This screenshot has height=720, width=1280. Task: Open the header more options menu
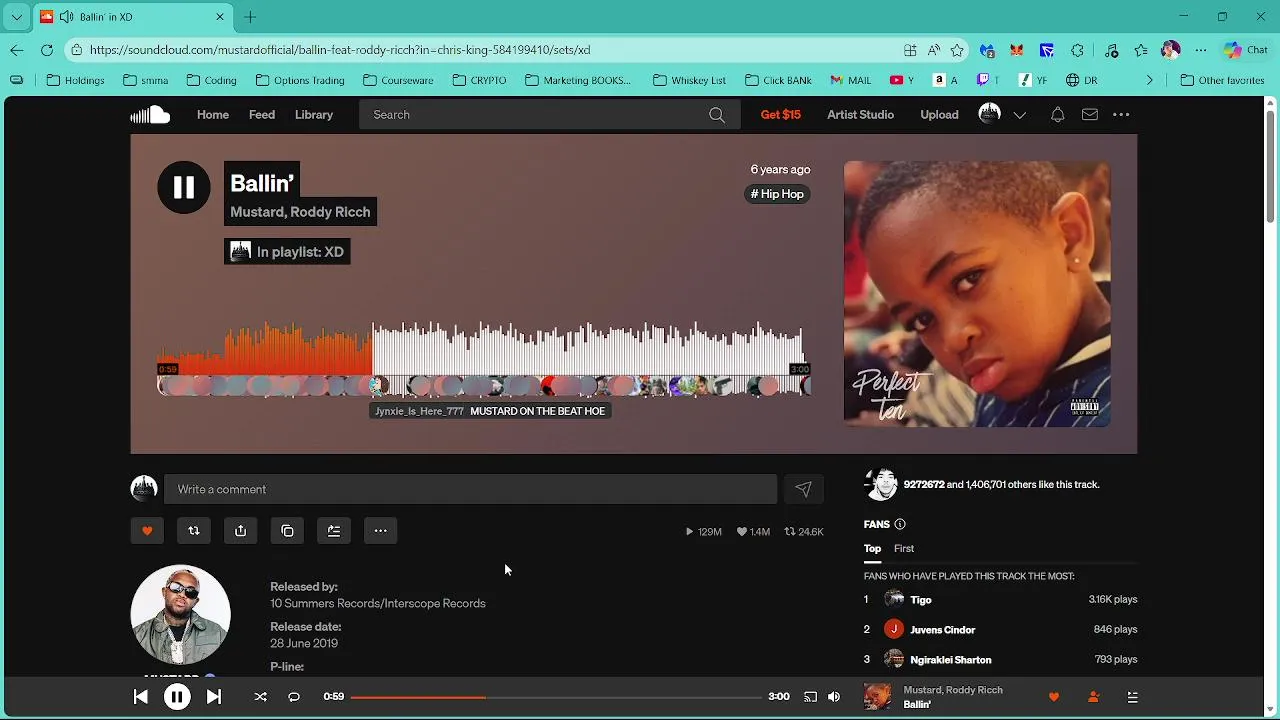tap(1121, 115)
